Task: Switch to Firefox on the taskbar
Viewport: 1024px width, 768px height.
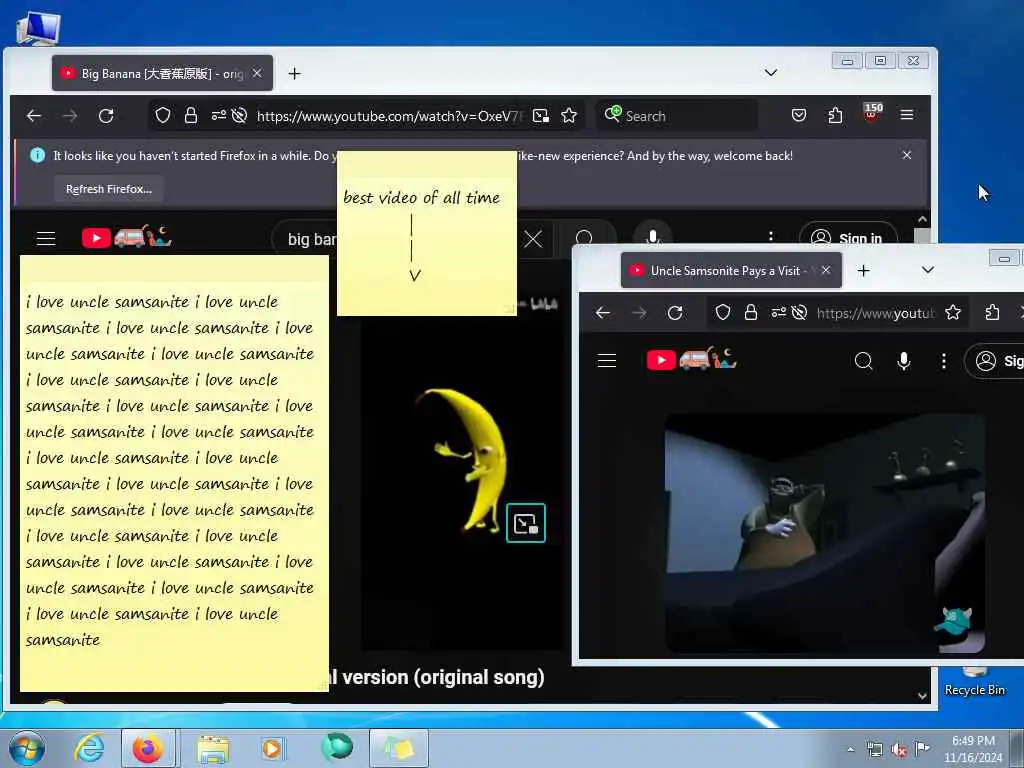Action: (x=148, y=748)
